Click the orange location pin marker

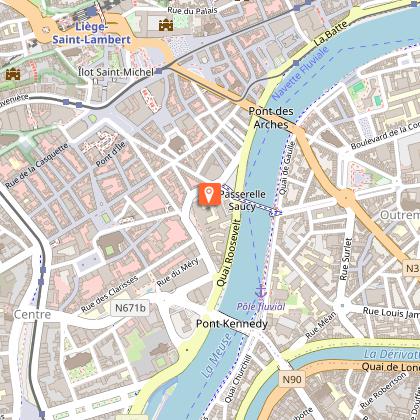click(x=210, y=194)
